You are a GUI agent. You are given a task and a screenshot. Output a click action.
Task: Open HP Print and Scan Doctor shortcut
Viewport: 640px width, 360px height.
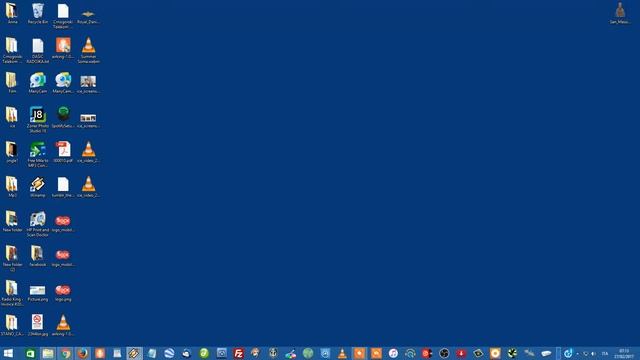click(38, 224)
